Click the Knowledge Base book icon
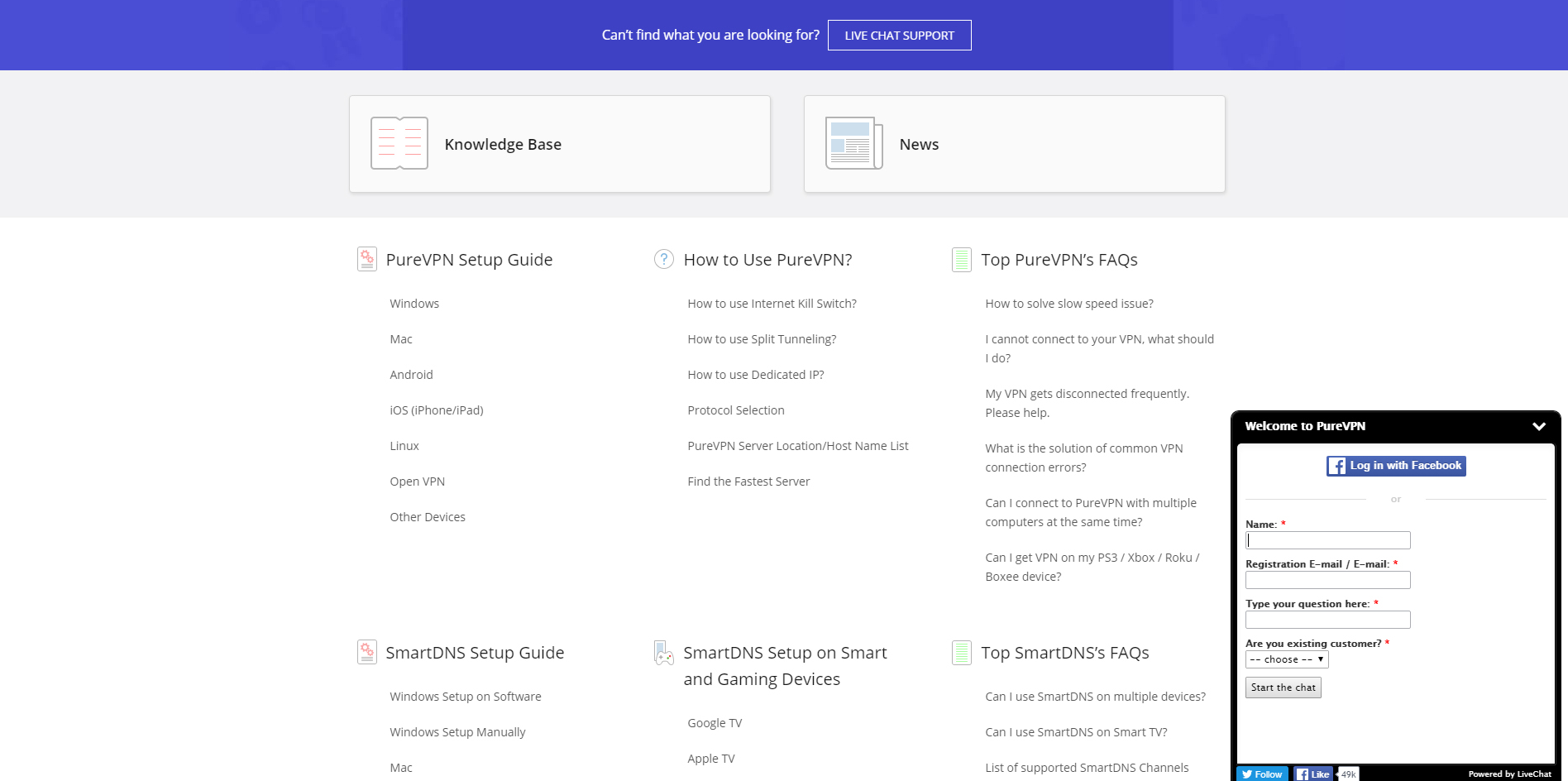Viewport: 1568px width, 781px height. [x=399, y=143]
